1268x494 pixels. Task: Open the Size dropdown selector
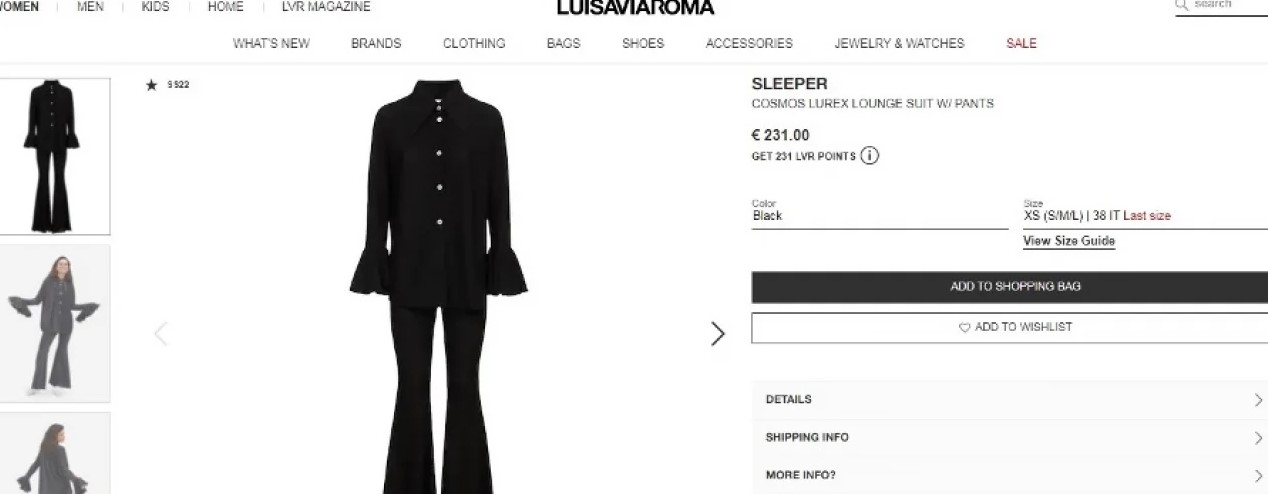[x=1144, y=212]
